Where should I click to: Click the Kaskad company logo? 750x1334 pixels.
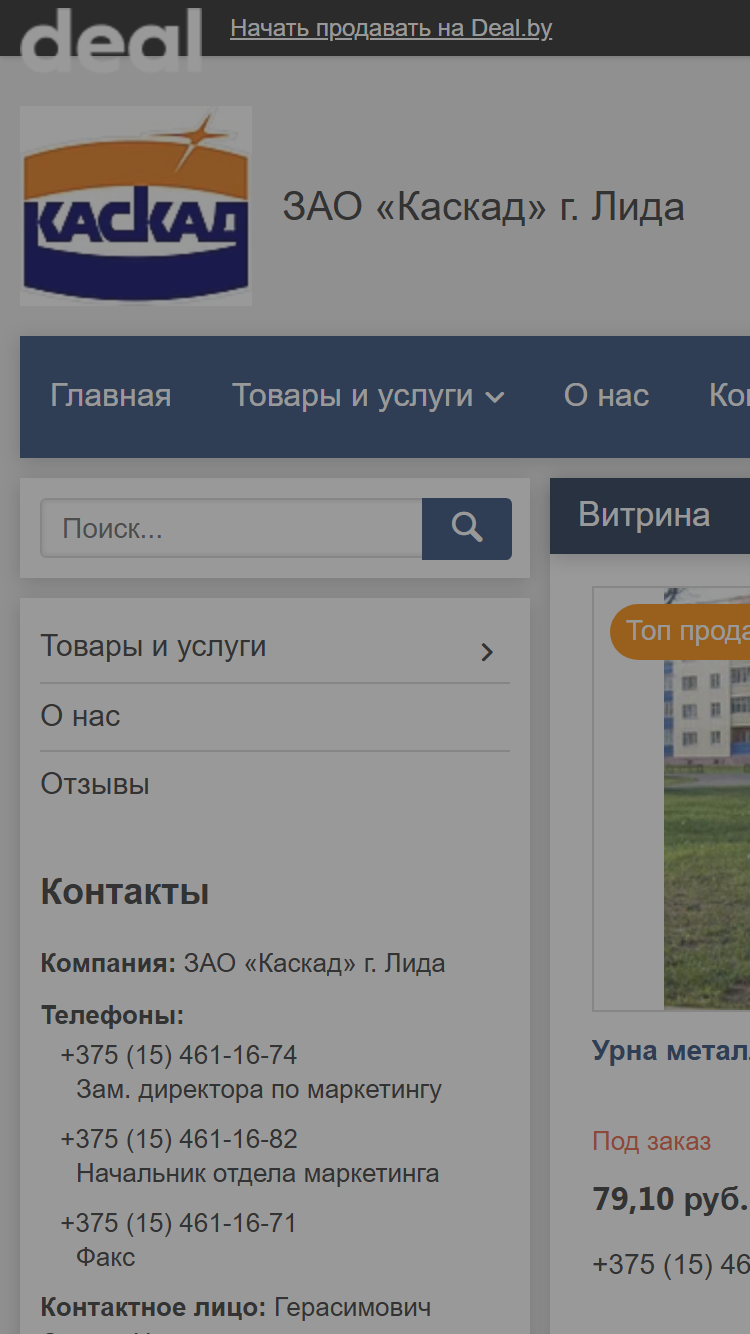coord(136,206)
